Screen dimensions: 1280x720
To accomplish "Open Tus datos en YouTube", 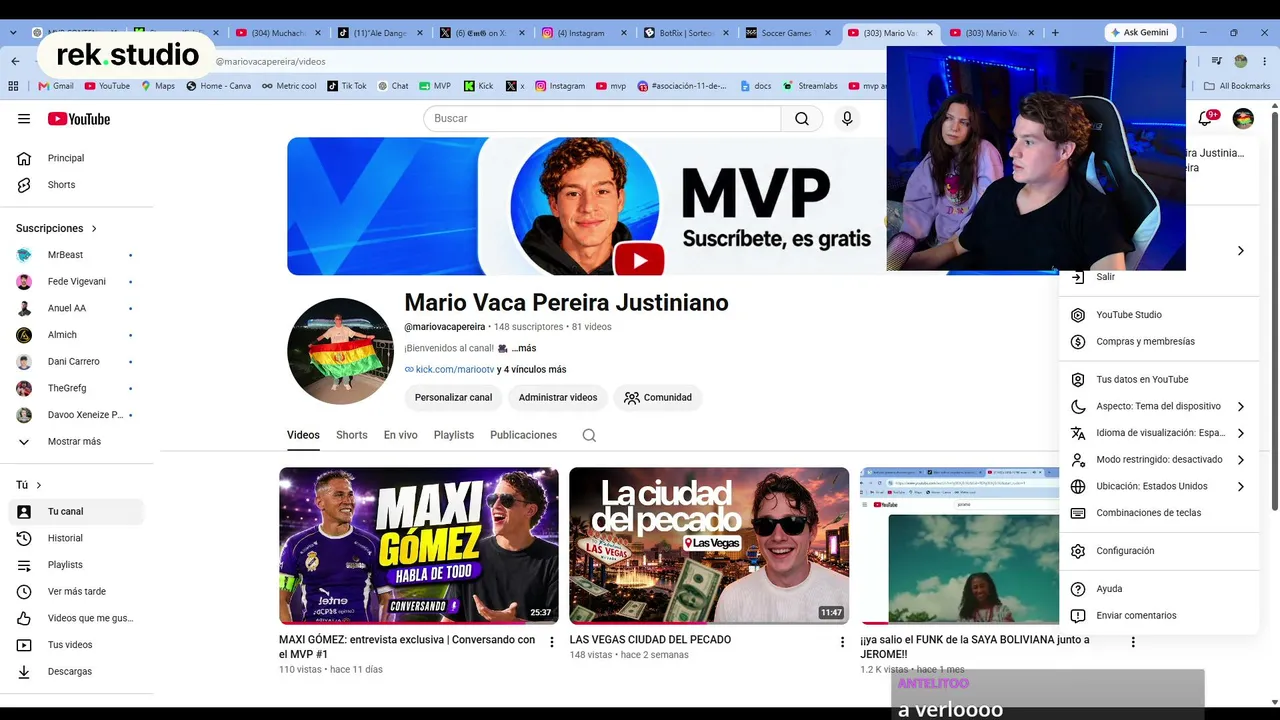I will click(1158, 380).
